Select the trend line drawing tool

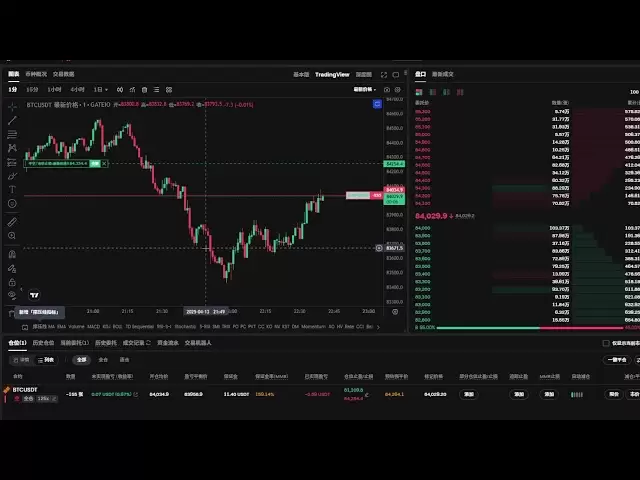12,120
